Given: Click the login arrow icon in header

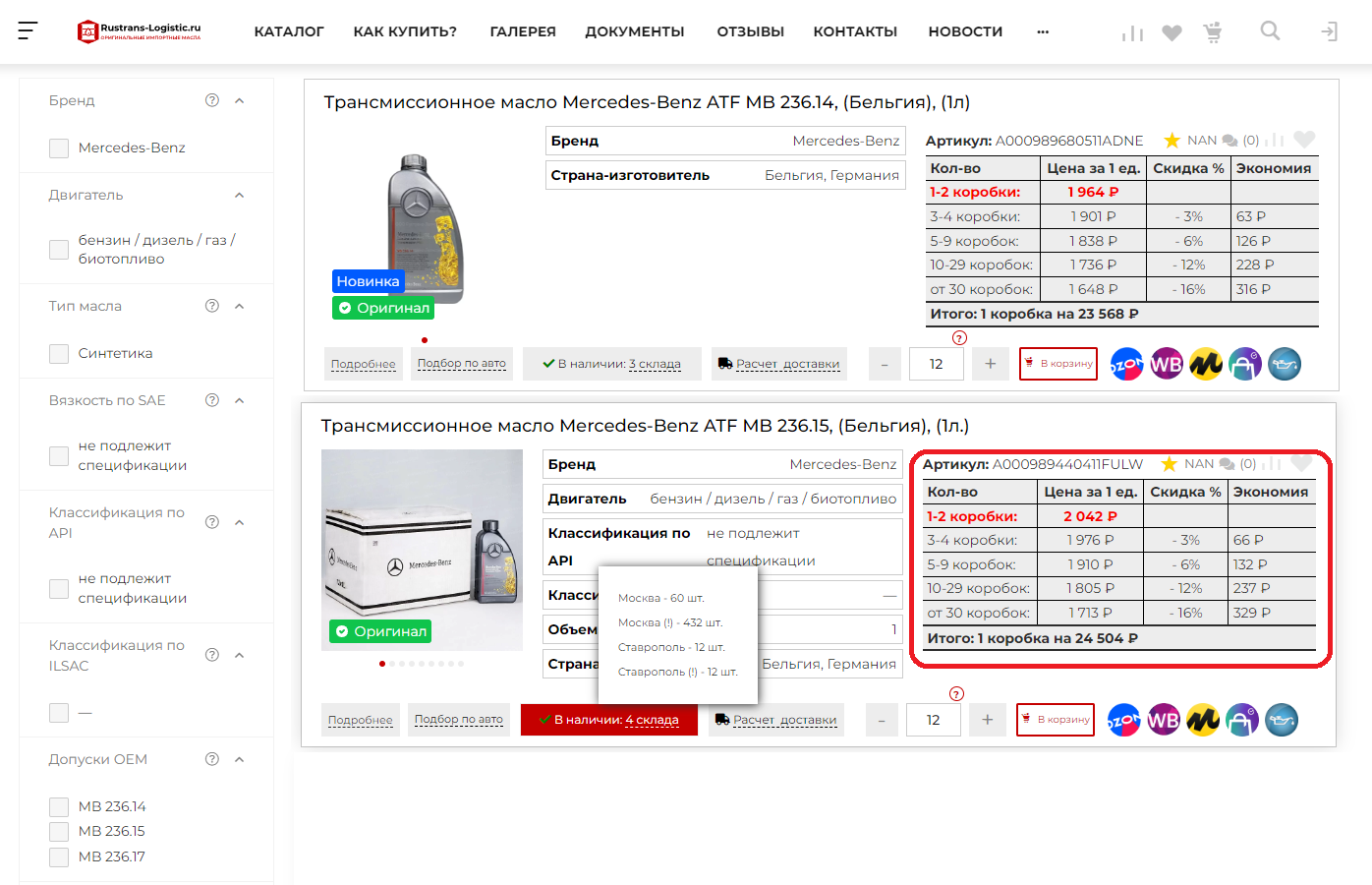Looking at the screenshot, I should click(x=1329, y=31).
